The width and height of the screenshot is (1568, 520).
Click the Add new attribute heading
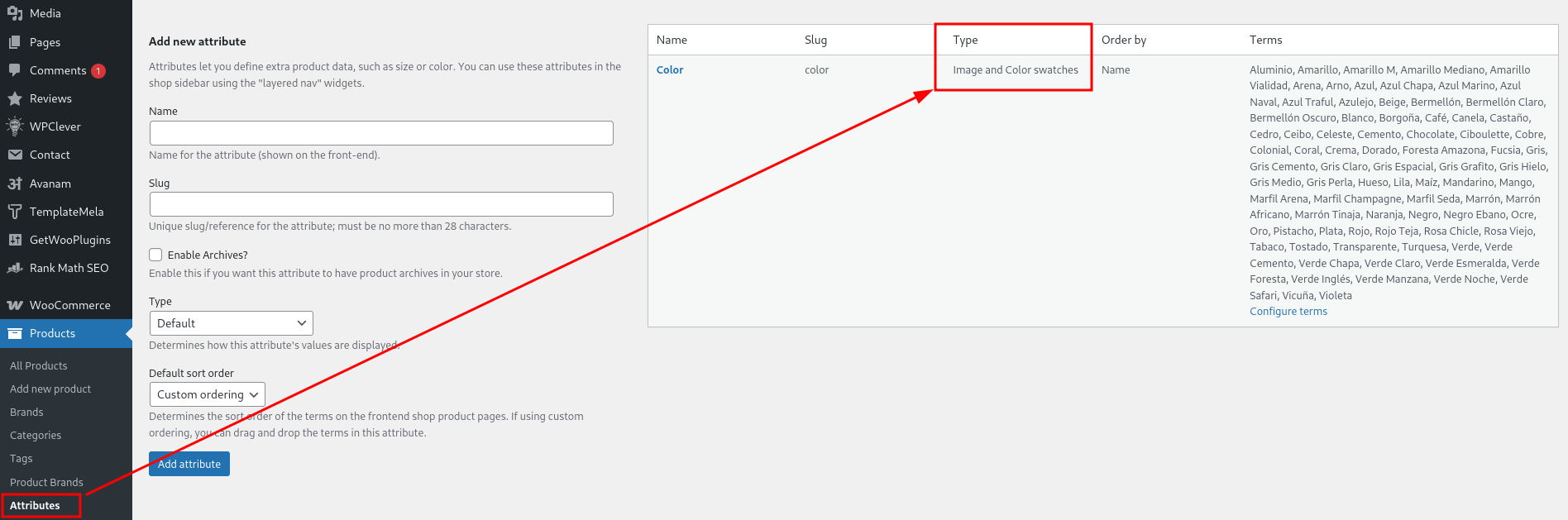198,41
